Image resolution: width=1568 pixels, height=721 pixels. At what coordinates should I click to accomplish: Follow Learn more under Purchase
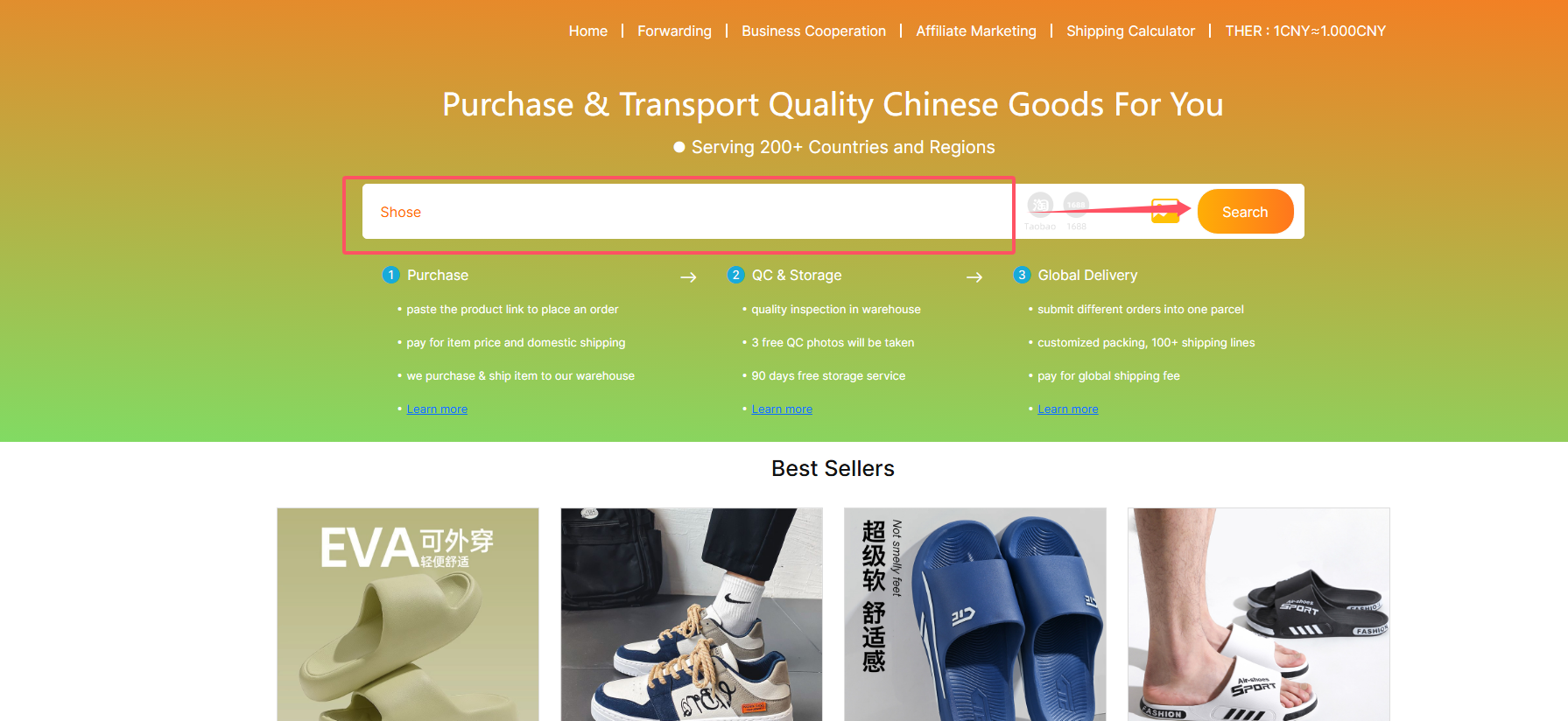(x=437, y=409)
